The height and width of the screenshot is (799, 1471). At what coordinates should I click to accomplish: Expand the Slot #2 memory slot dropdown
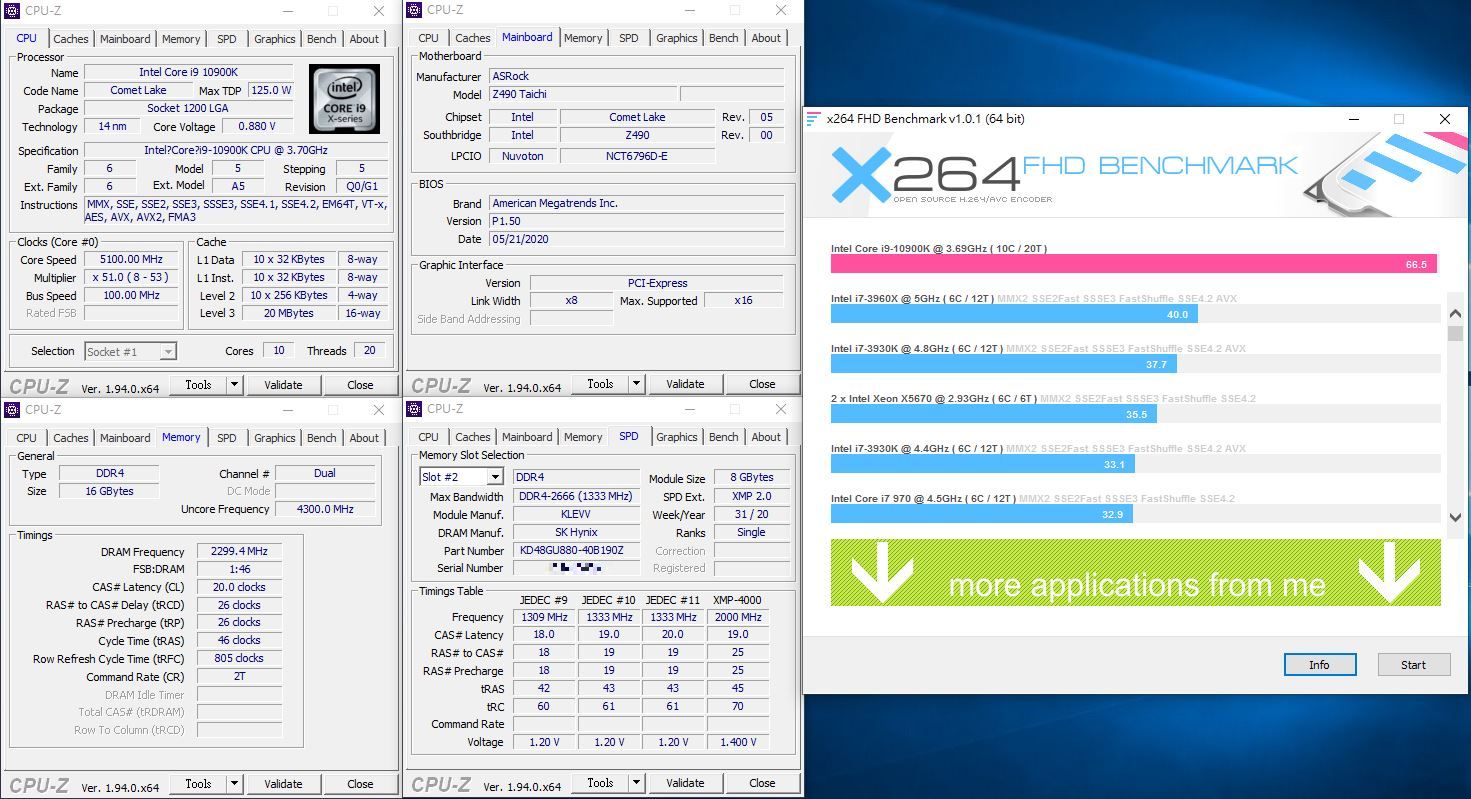pyautogui.click(x=494, y=477)
